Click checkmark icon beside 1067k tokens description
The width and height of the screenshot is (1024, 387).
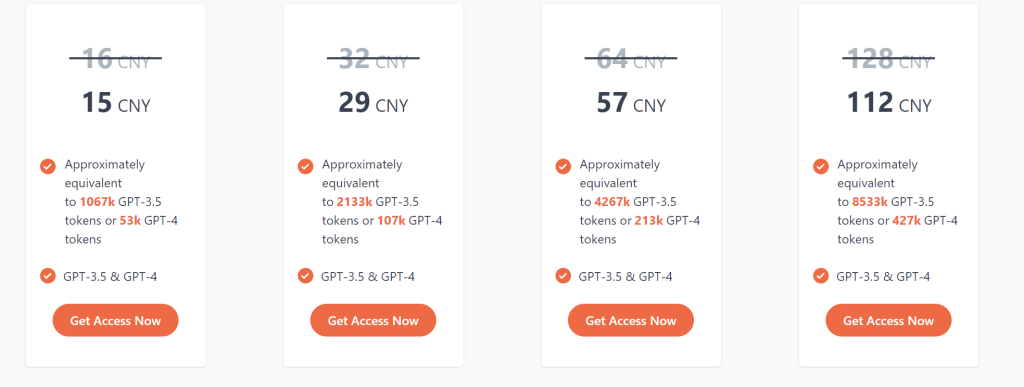pyautogui.click(x=48, y=166)
